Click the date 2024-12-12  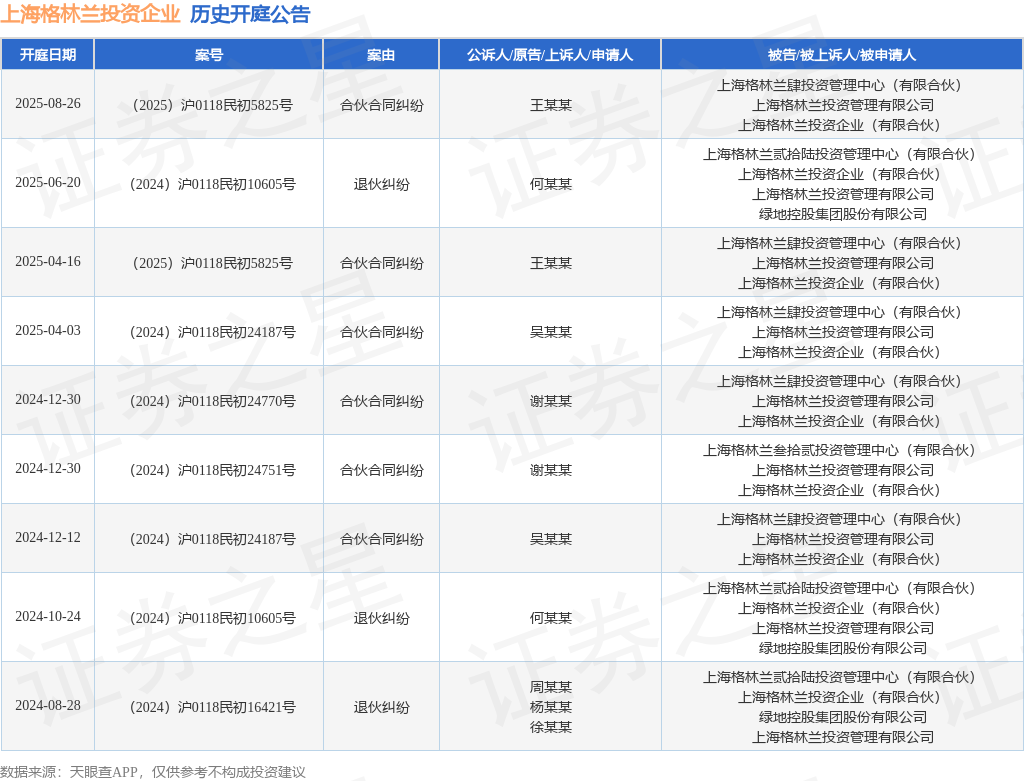48,538
